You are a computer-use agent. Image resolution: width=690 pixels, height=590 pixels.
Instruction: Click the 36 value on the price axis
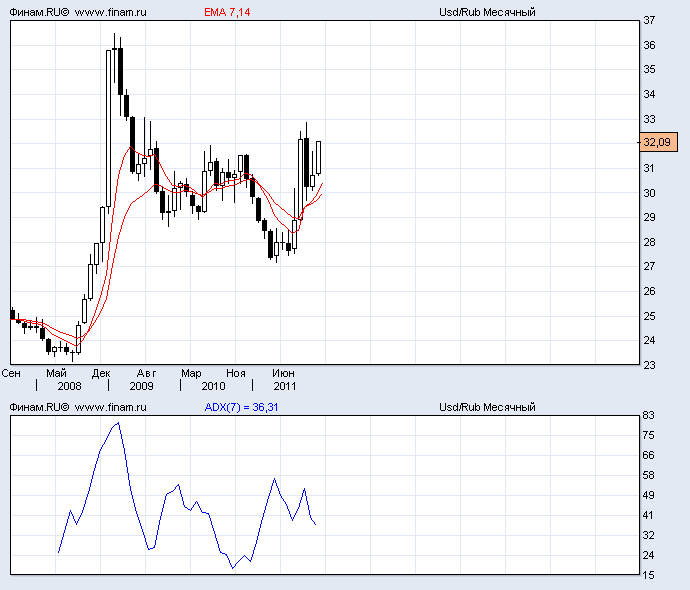[x=649, y=45]
